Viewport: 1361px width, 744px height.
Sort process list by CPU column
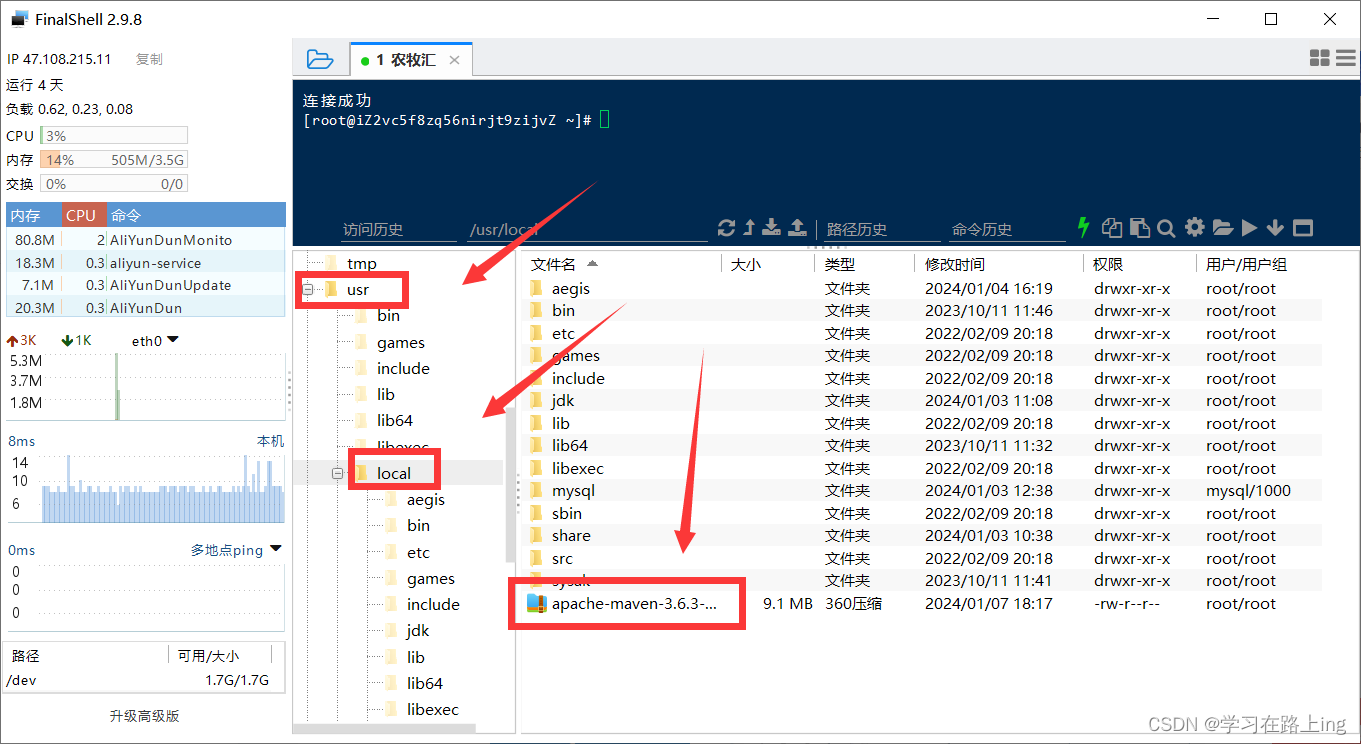[84, 215]
